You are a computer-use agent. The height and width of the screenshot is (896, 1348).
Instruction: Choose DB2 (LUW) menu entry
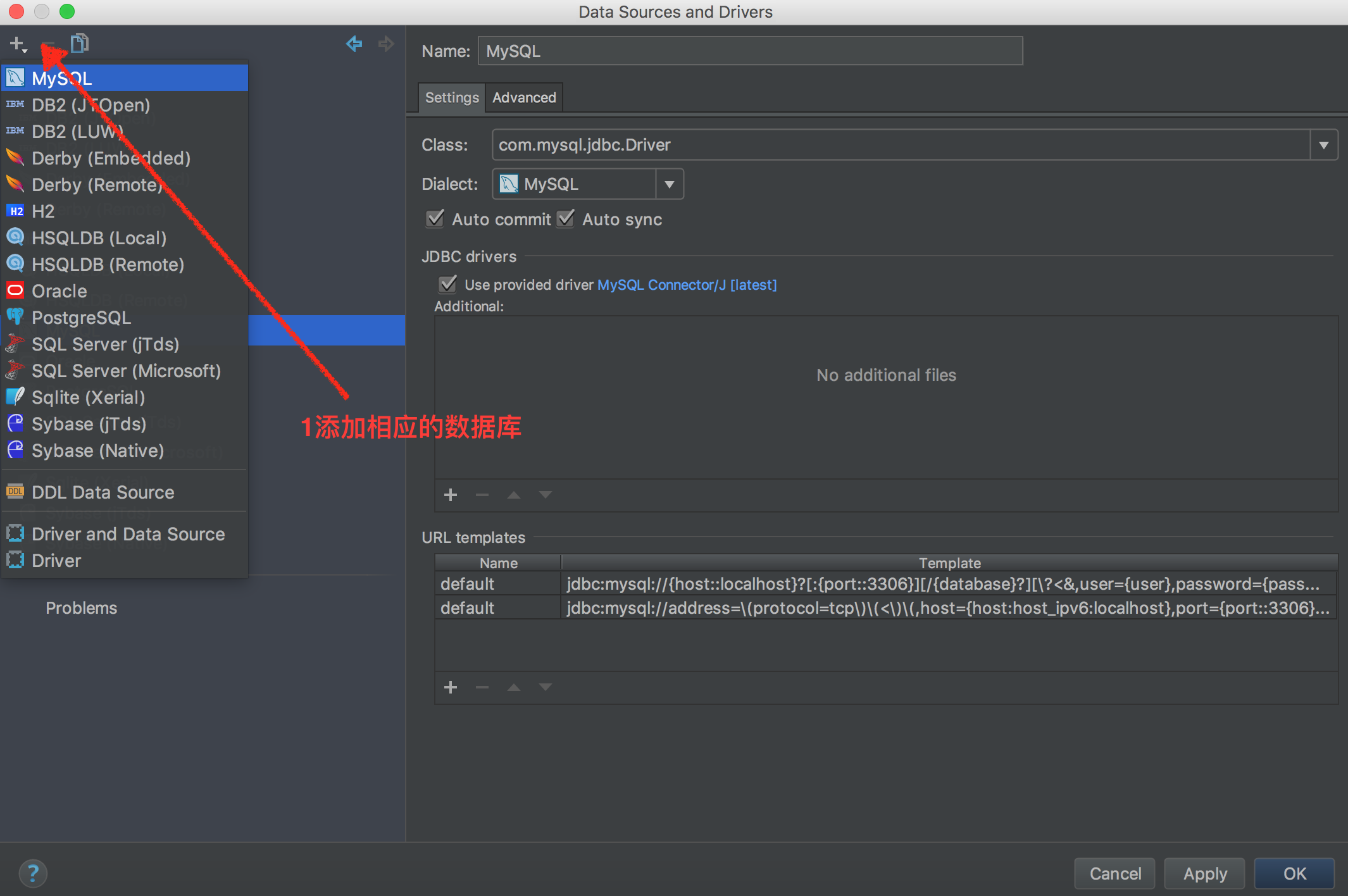point(125,131)
